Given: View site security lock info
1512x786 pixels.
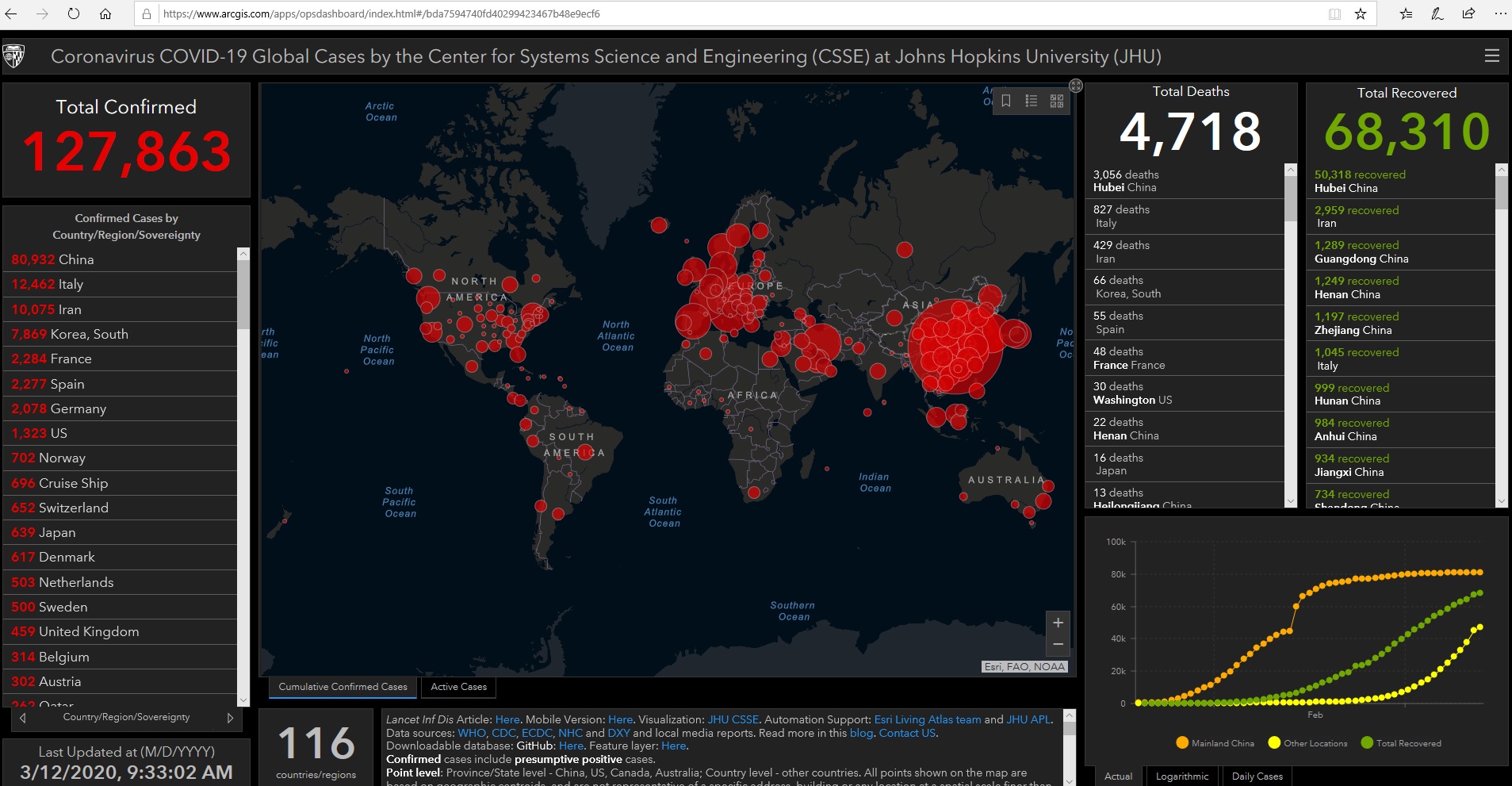Looking at the screenshot, I should (147, 14).
